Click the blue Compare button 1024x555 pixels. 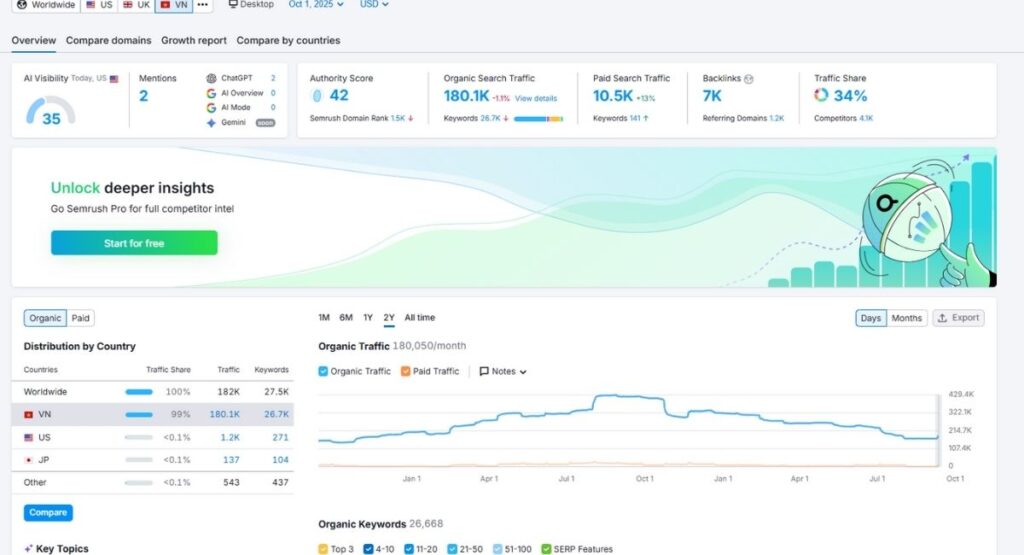click(x=48, y=513)
